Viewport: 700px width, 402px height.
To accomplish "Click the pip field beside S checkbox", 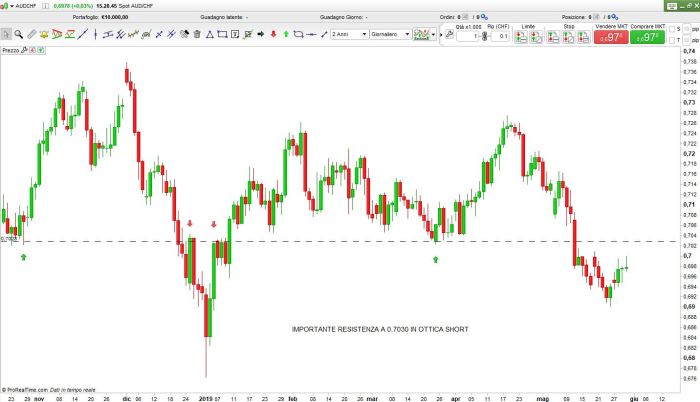I will click(686, 29).
